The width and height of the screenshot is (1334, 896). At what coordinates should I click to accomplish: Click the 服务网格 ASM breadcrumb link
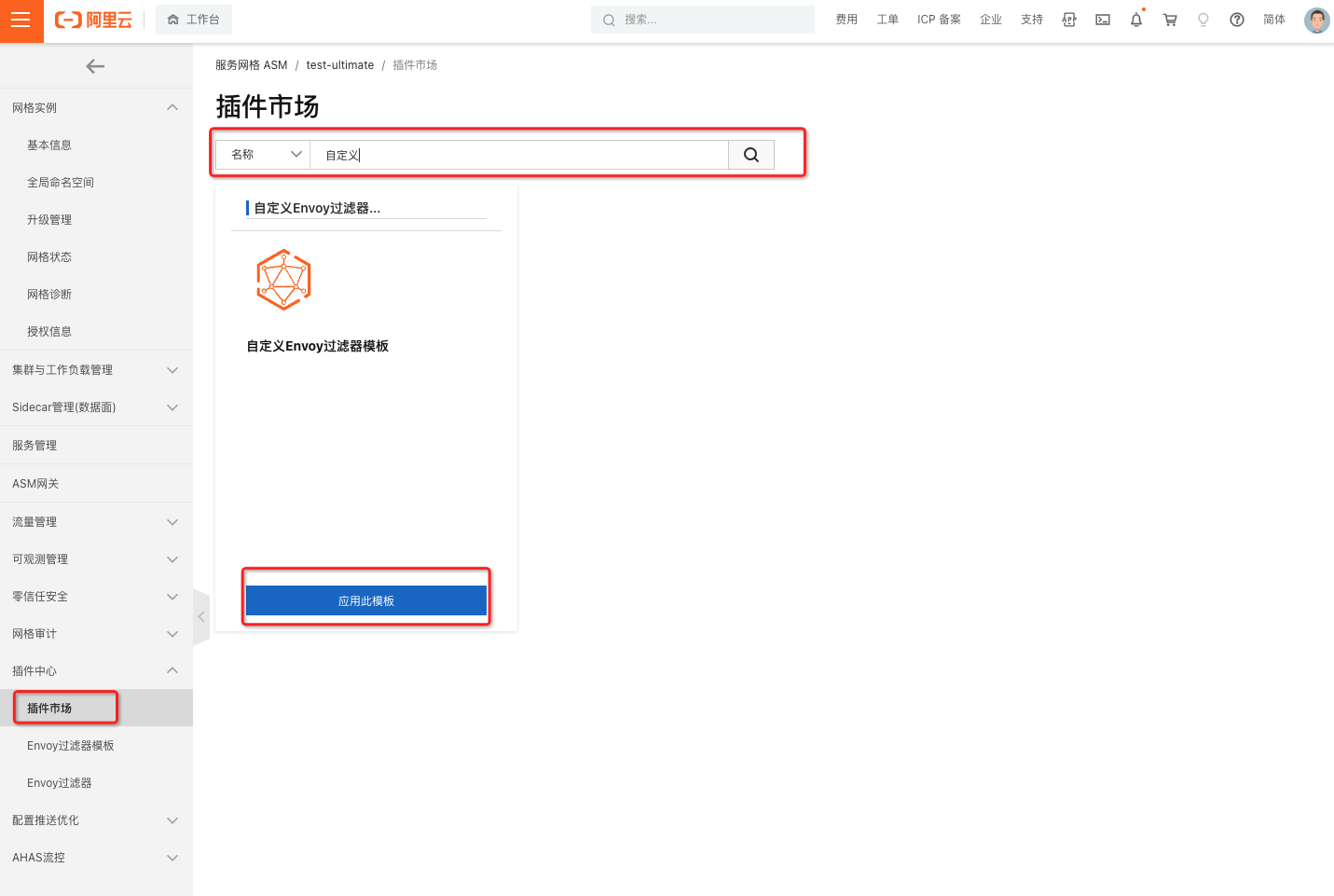252,65
